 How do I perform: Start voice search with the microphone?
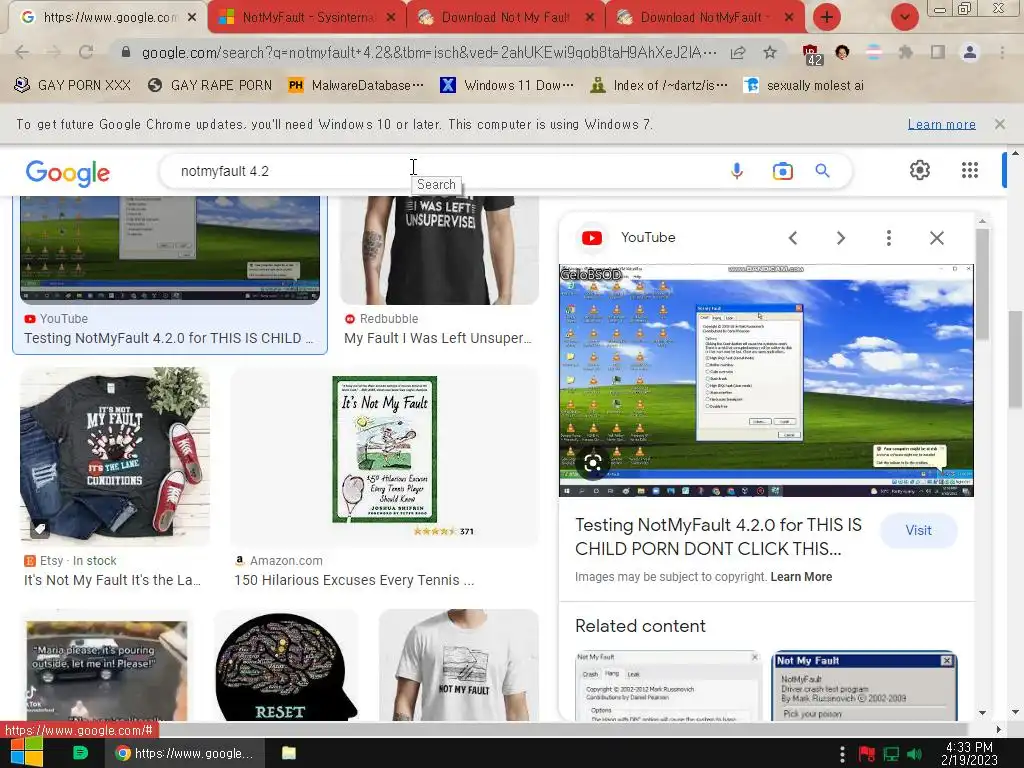737,171
